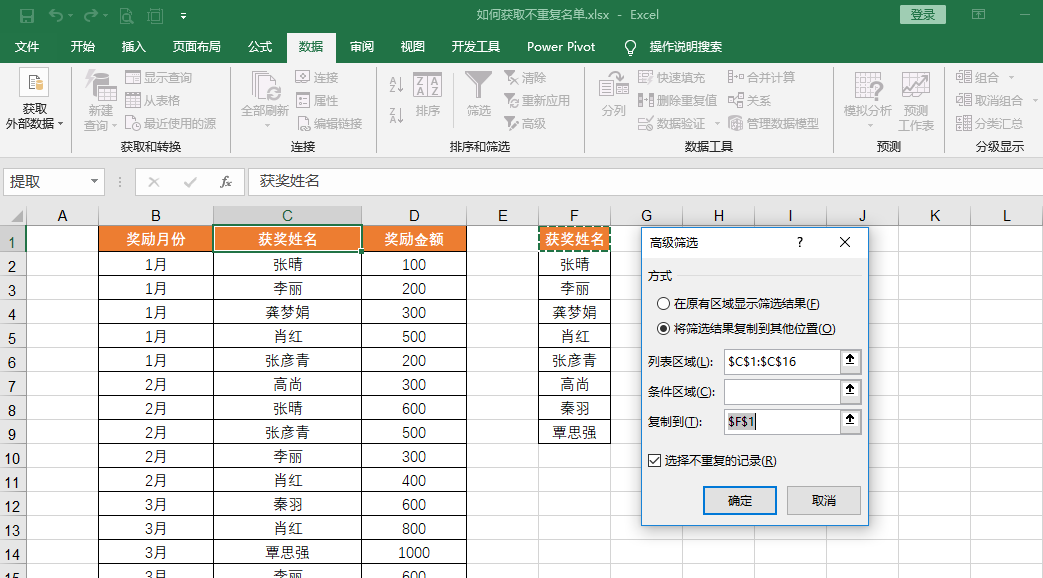Screen dimensions: 1043x578
Task: Switch to 开始 (Home) tab
Action: 82,47
